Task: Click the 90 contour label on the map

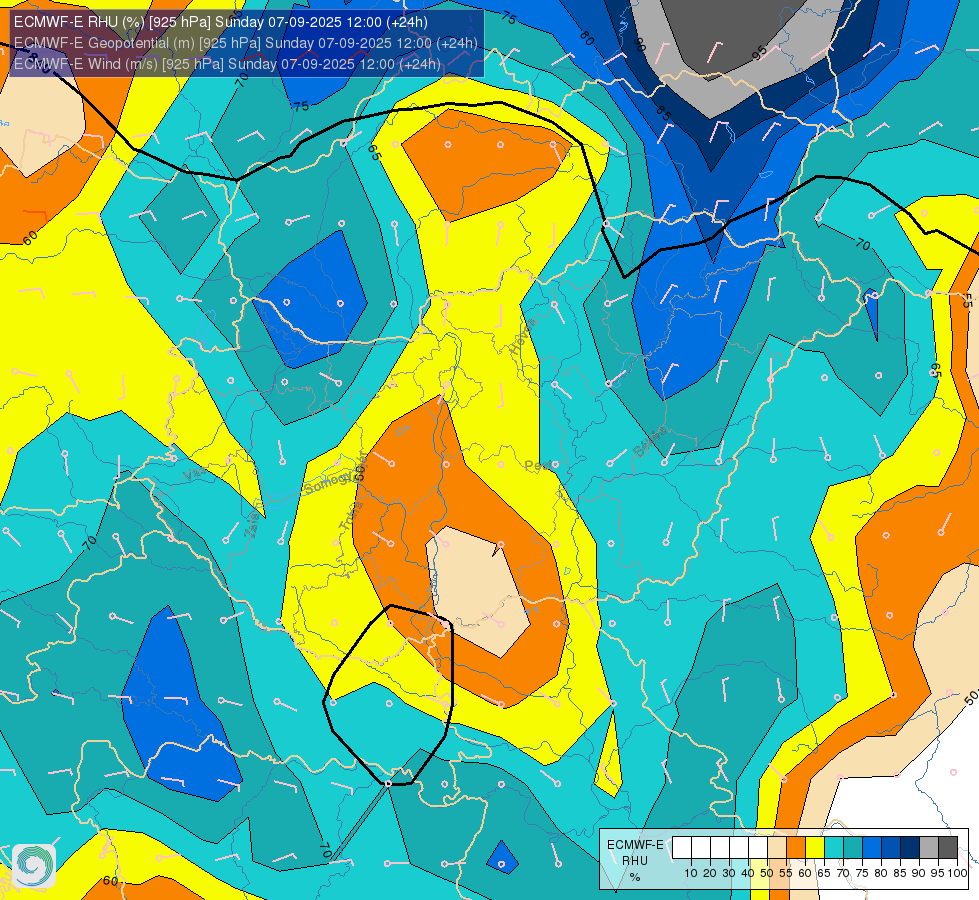Action: (x=639, y=45)
